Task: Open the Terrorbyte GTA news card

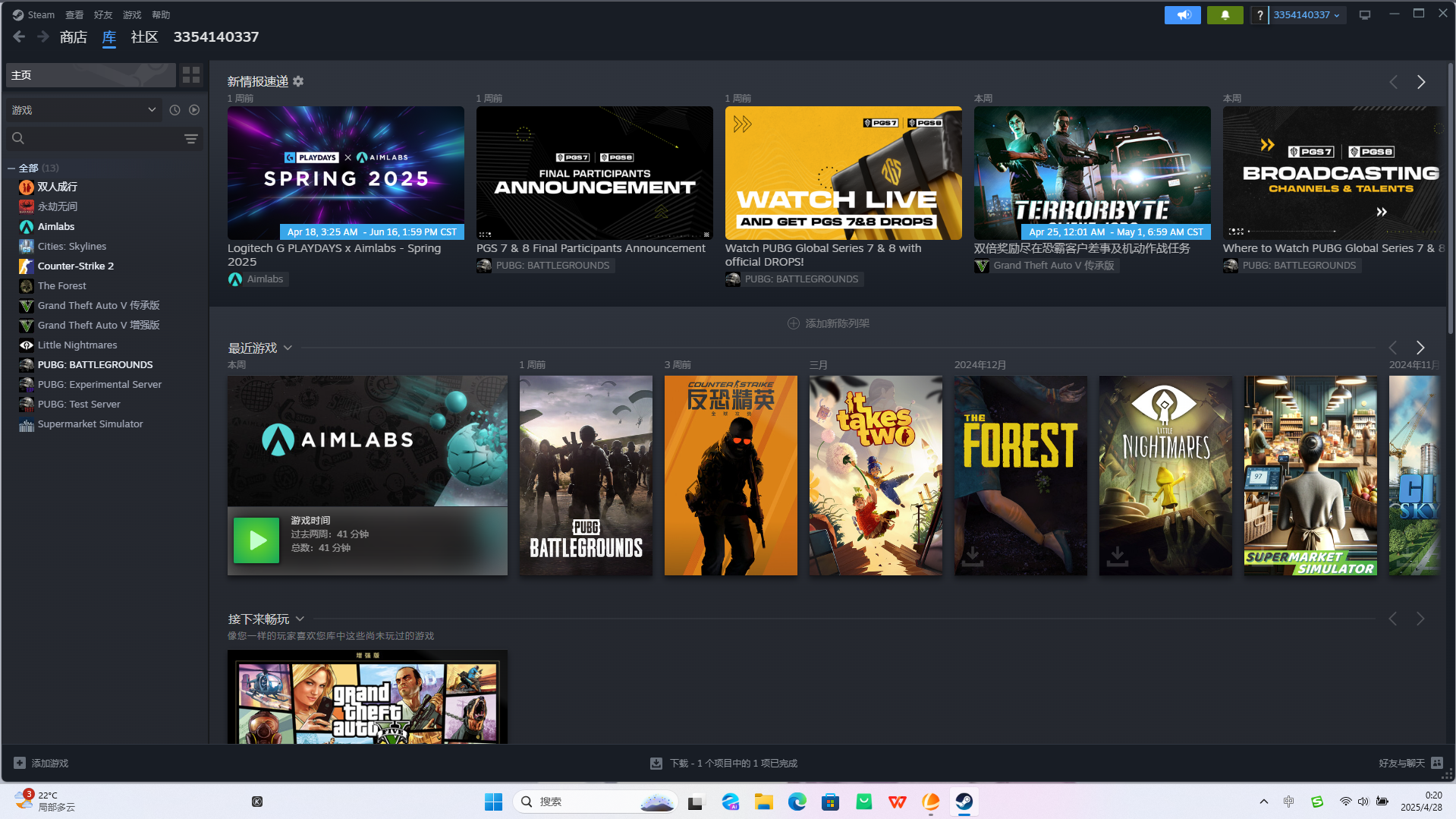Action: (x=1093, y=173)
